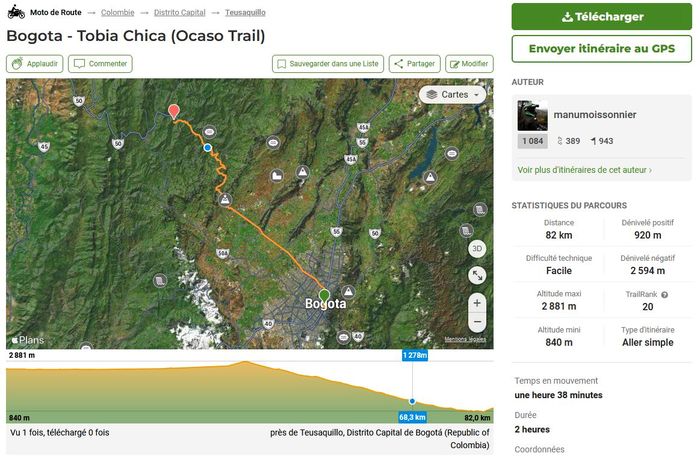Go to Distrito Capital breadcrumb
The width and height of the screenshot is (700, 459).
click(181, 12)
